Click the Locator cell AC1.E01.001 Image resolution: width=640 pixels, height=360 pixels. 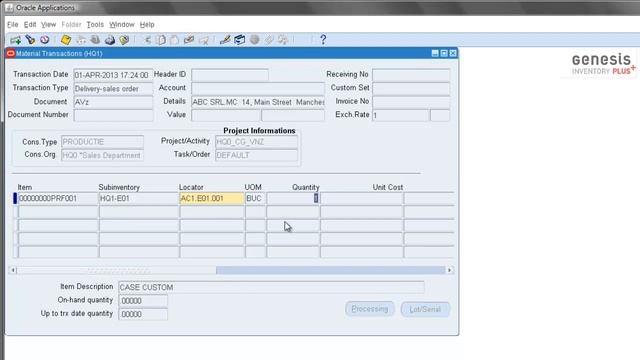point(211,198)
